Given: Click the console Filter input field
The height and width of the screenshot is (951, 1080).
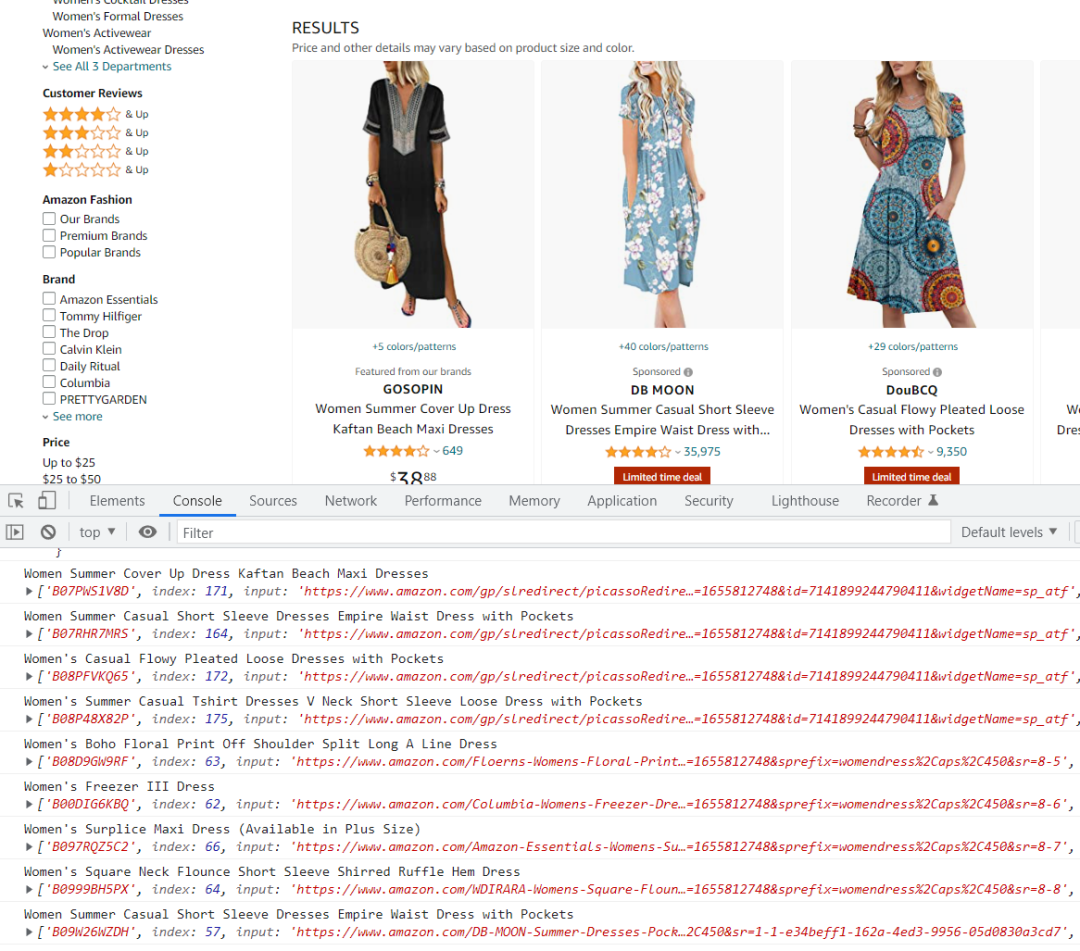Looking at the screenshot, I should click(563, 532).
